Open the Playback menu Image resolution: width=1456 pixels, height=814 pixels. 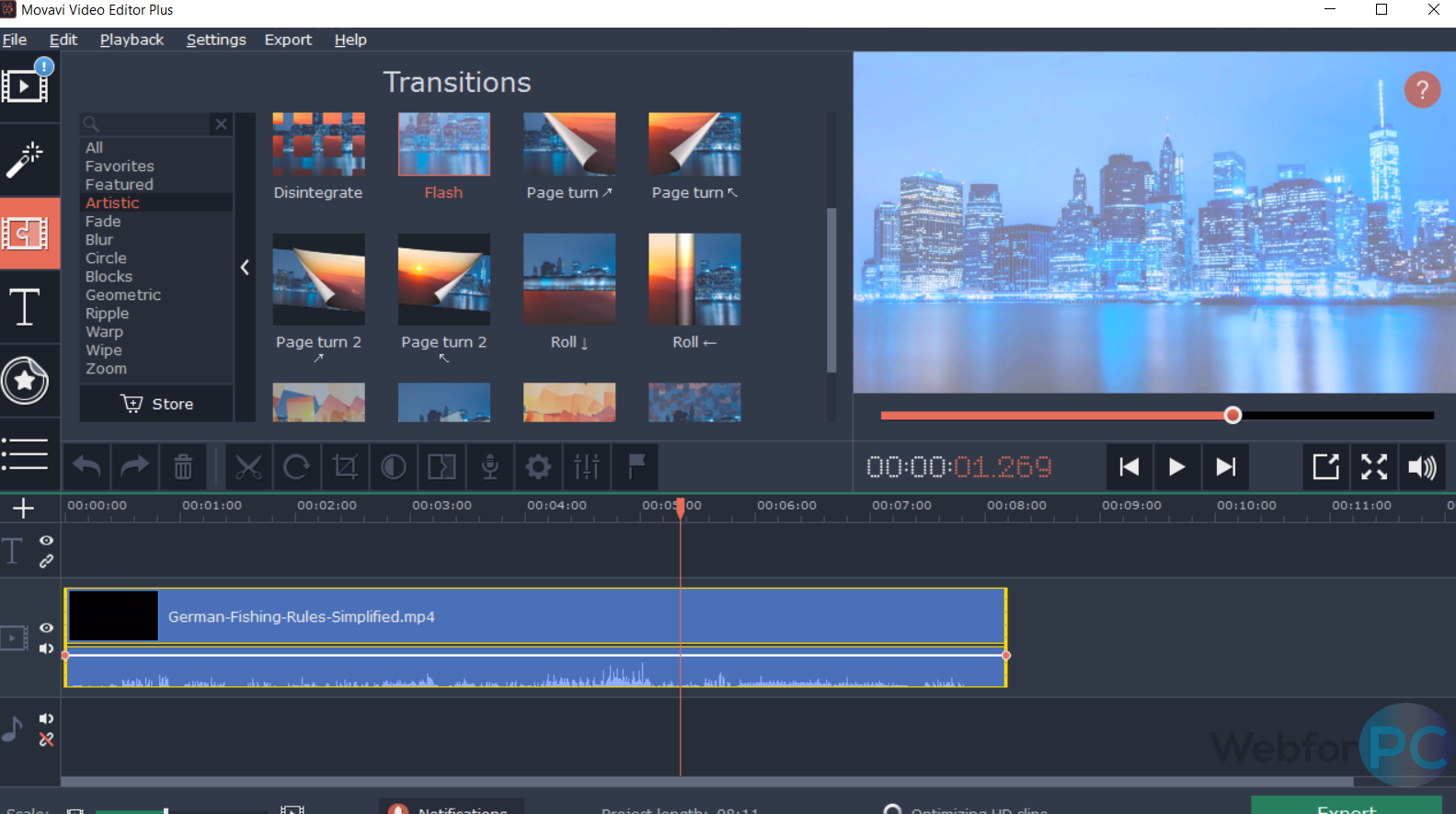coord(132,40)
